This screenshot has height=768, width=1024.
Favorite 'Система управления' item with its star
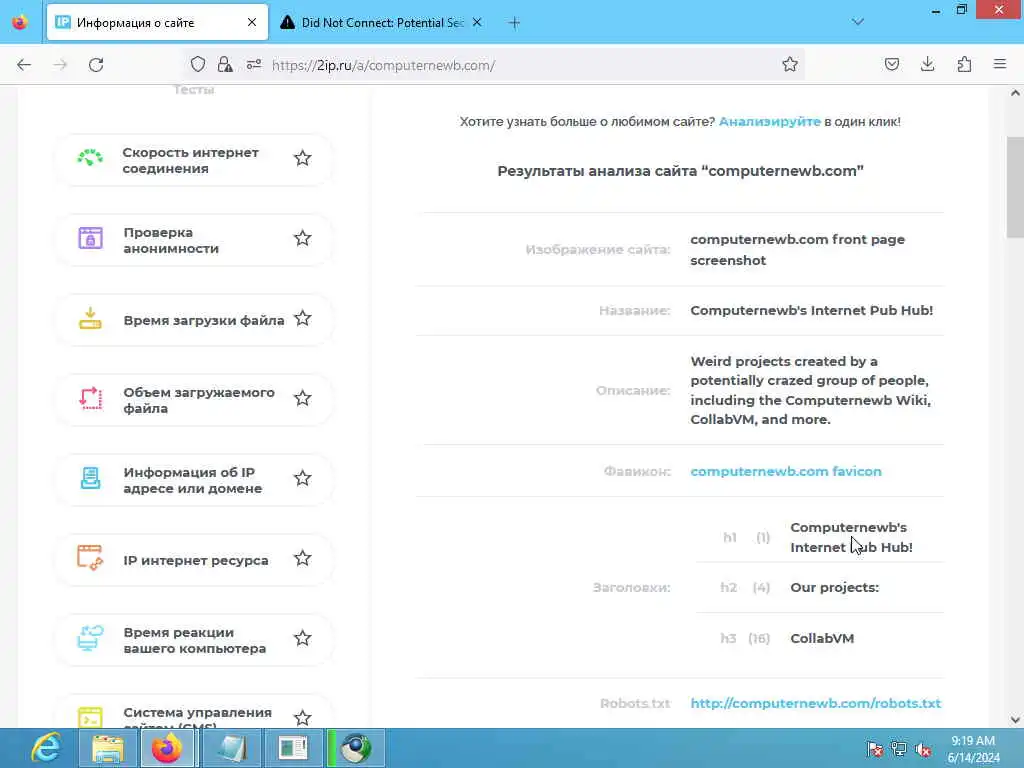pyautogui.click(x=302, y=718)
